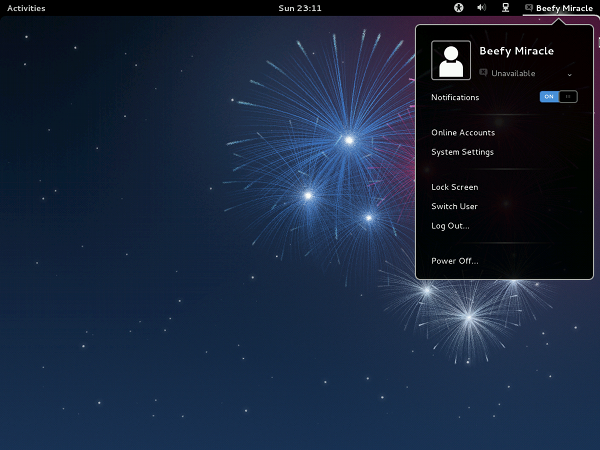Open the Unavailable status dropdown
The height and width of the screenshot is (450, 600).
[x=527, y=73]
